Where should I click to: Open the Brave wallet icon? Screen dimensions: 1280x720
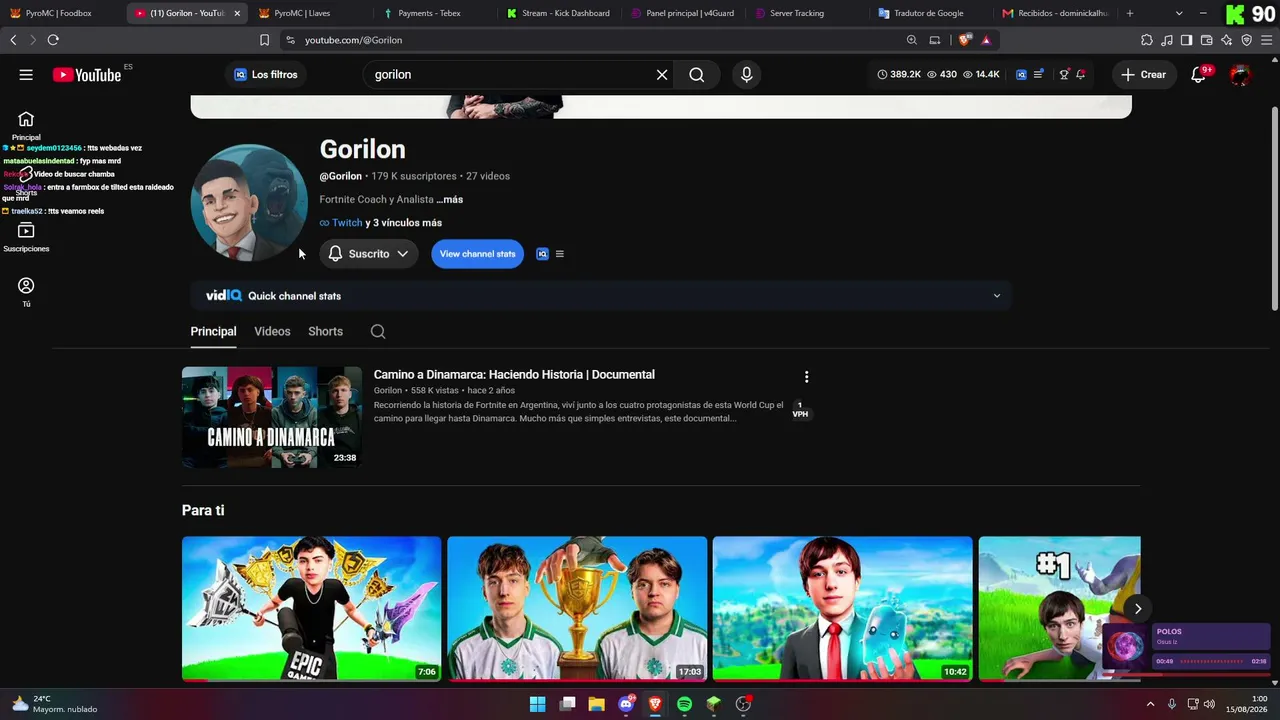point(1207,40)
